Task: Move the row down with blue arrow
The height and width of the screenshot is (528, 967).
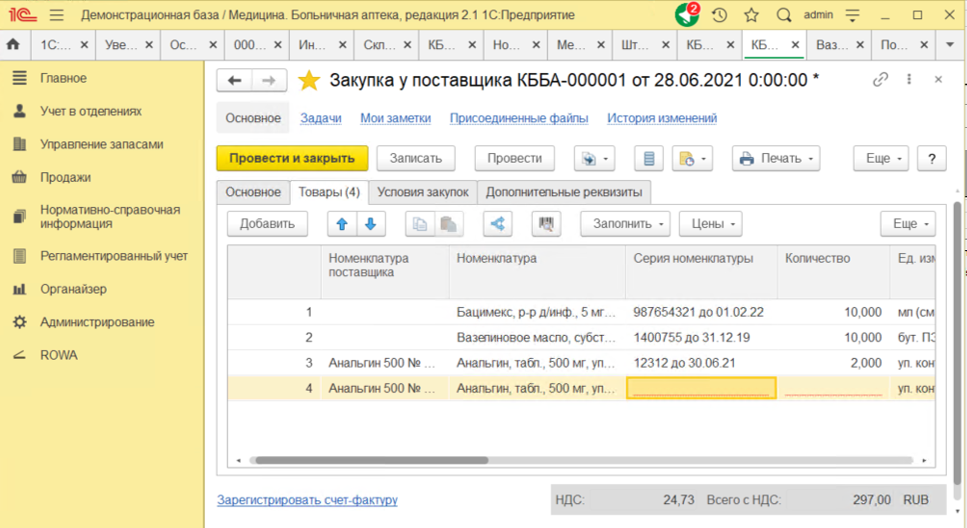Action: point(370,224)
